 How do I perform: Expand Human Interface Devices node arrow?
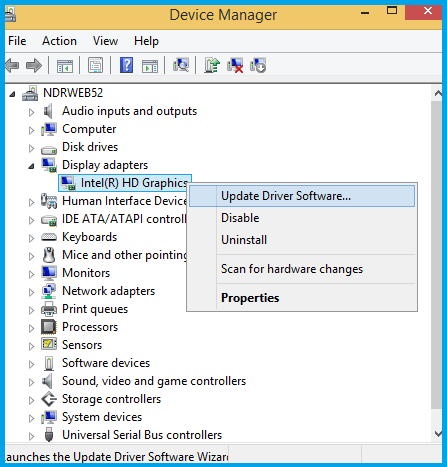31,202
